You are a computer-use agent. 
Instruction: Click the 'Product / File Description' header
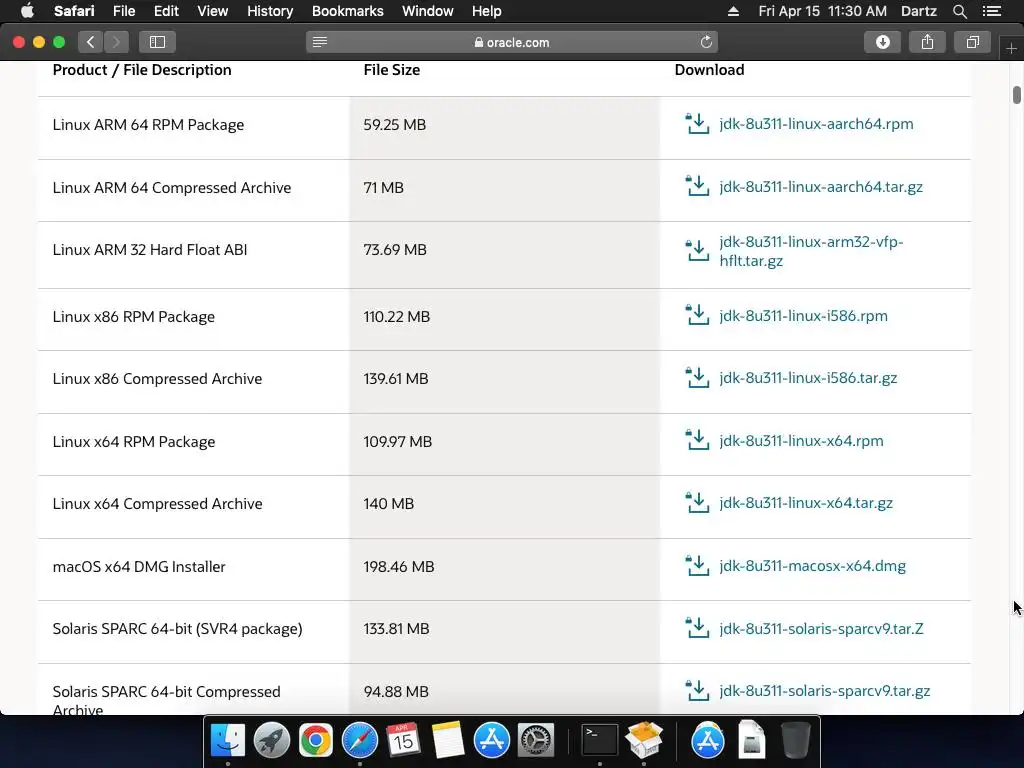tap(142, 70)
